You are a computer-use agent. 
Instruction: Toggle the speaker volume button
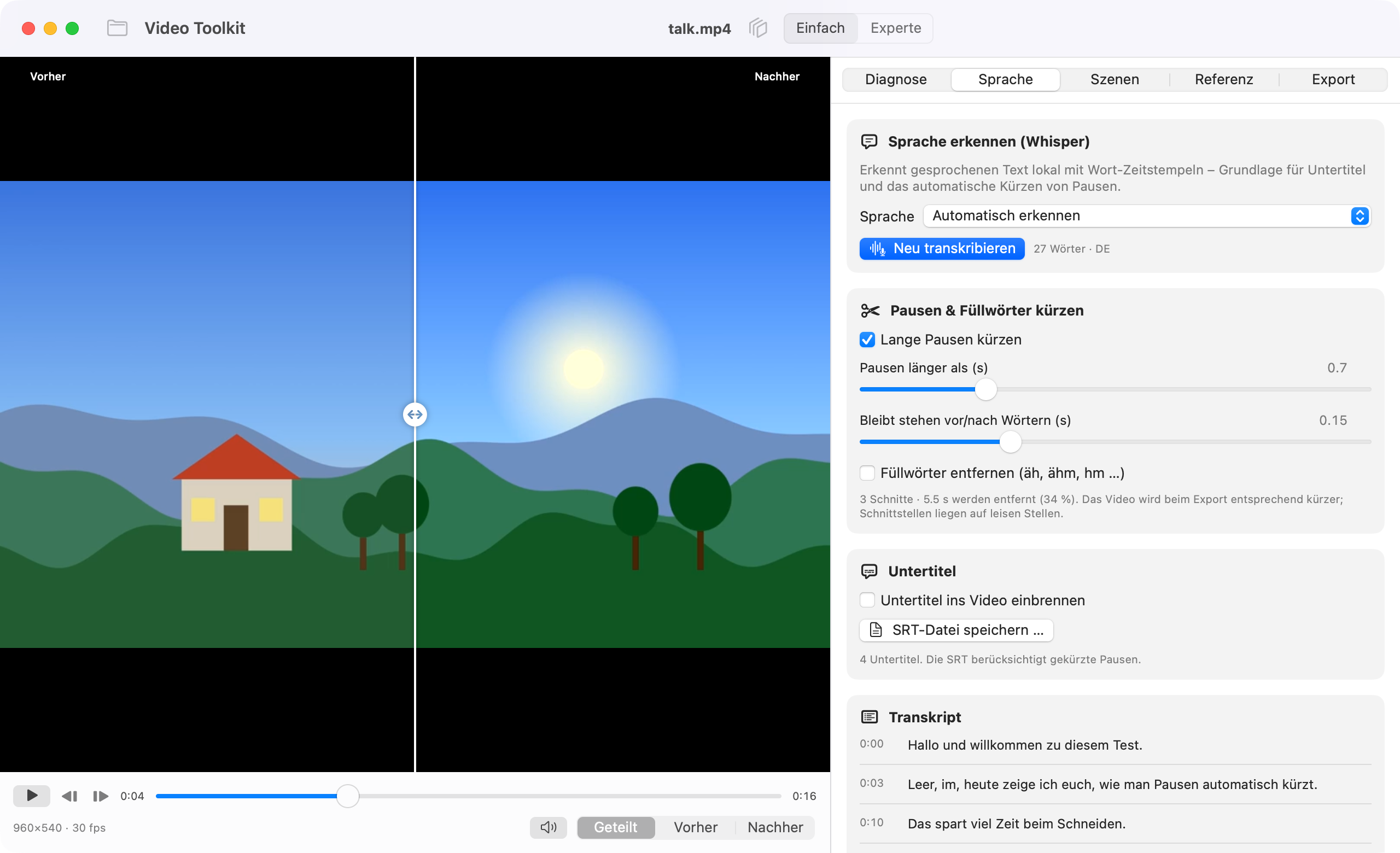coord(549,827)
